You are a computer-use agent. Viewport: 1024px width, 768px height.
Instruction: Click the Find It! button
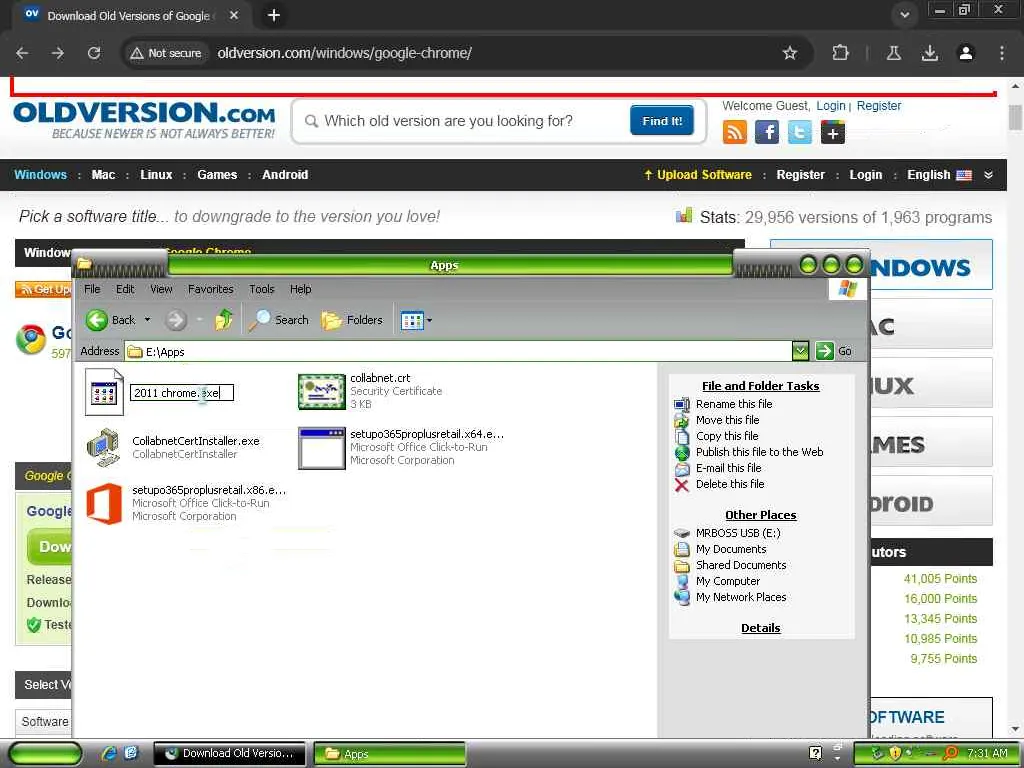click(x=662, y=120)
